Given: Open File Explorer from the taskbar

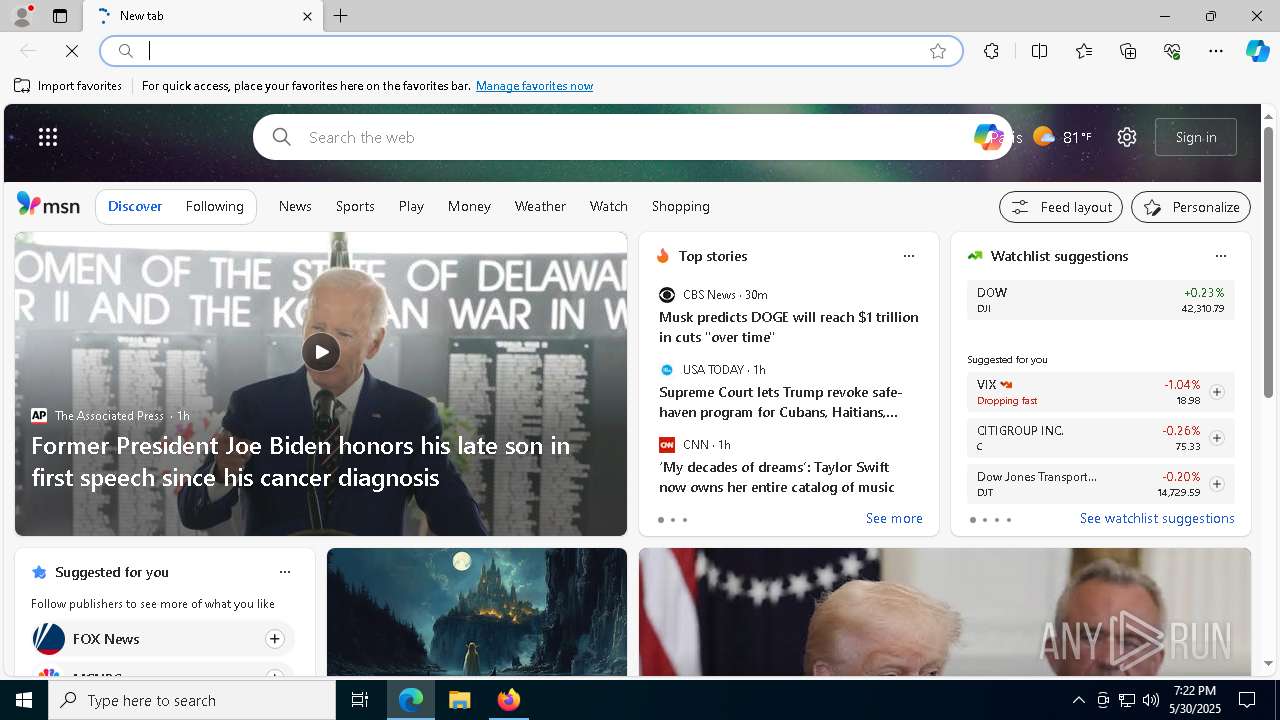Looking at the screenshot, I should [x=459, y=700].
